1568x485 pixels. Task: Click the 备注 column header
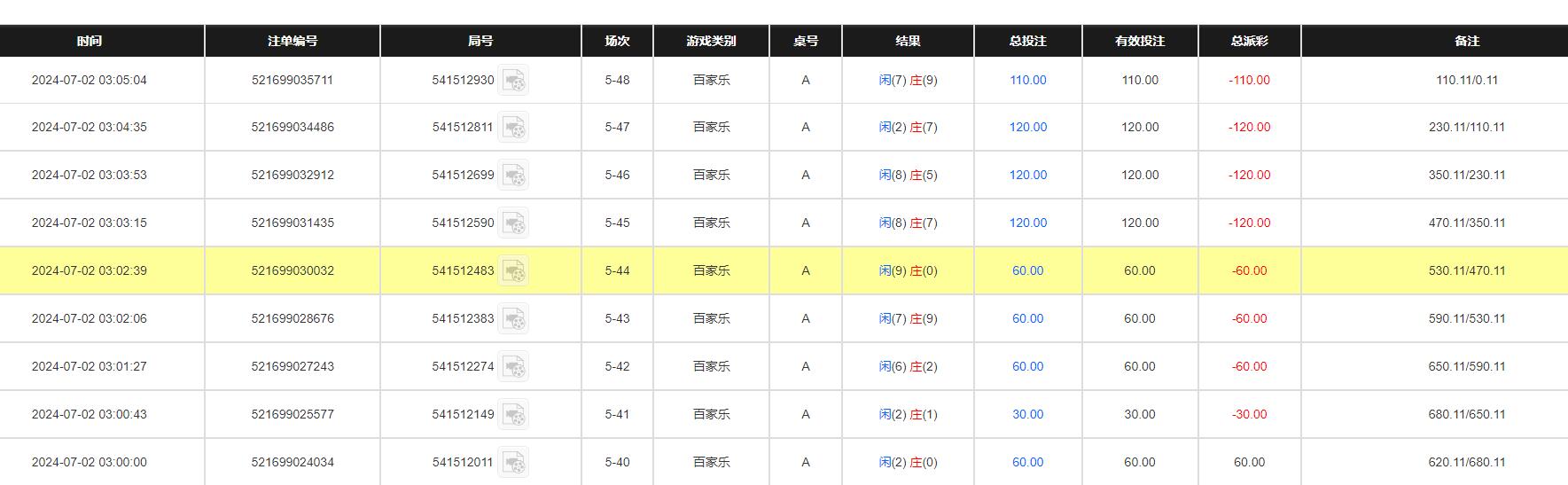point(1467,41)
